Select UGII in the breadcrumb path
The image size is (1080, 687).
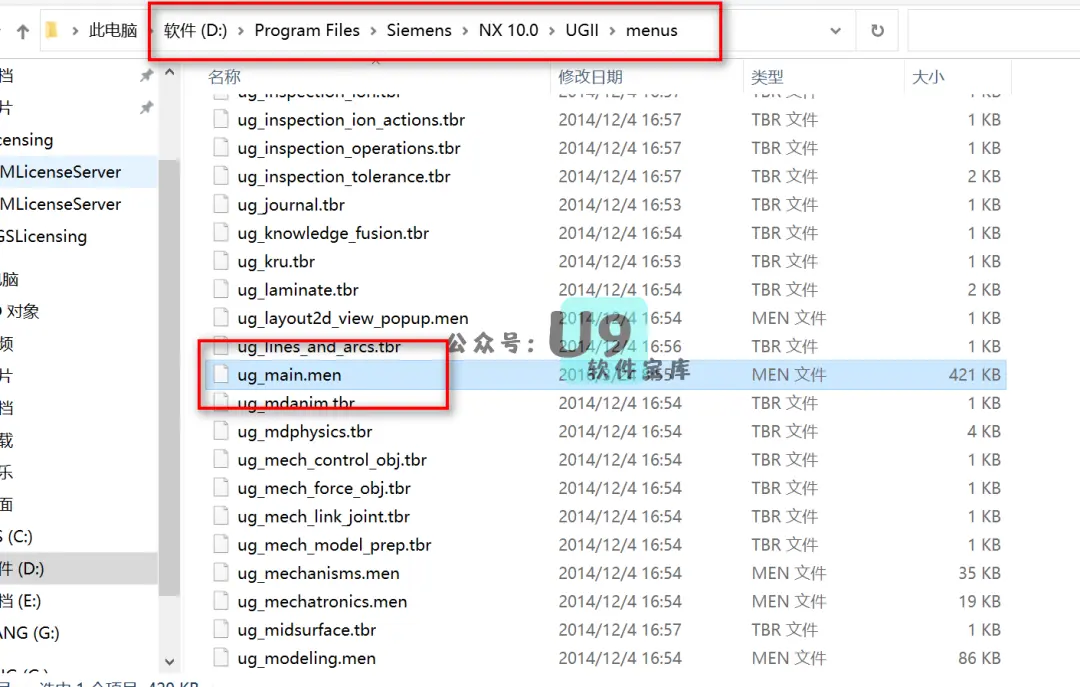582,30
